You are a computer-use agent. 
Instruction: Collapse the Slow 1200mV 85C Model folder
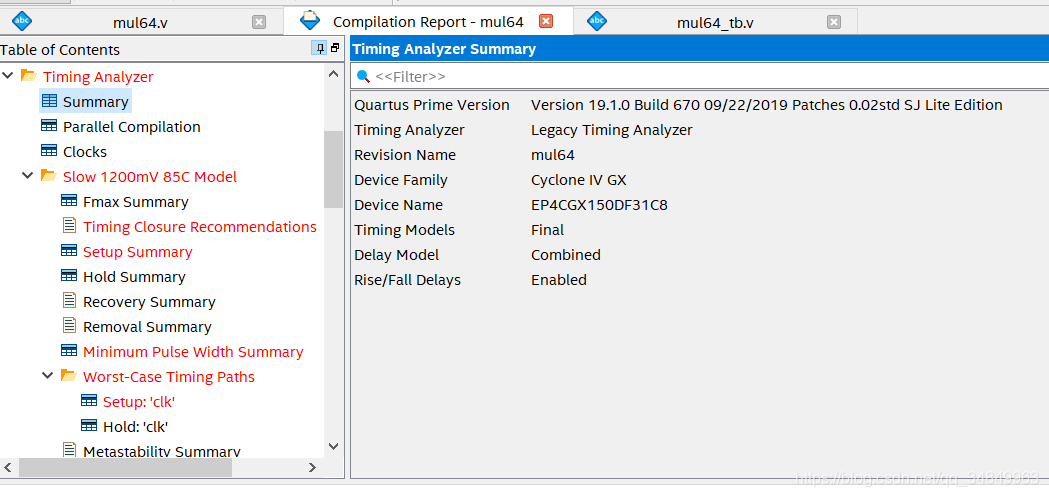click(x=27, y=176)
